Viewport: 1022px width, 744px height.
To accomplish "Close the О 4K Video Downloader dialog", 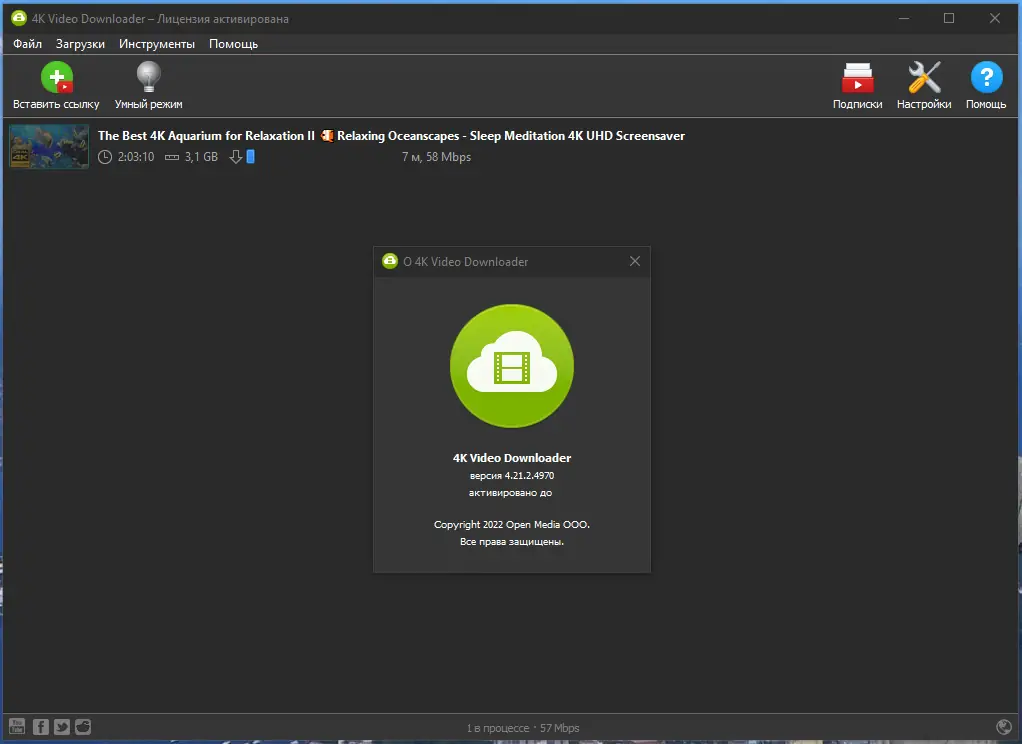I will [x=635, y=261].
